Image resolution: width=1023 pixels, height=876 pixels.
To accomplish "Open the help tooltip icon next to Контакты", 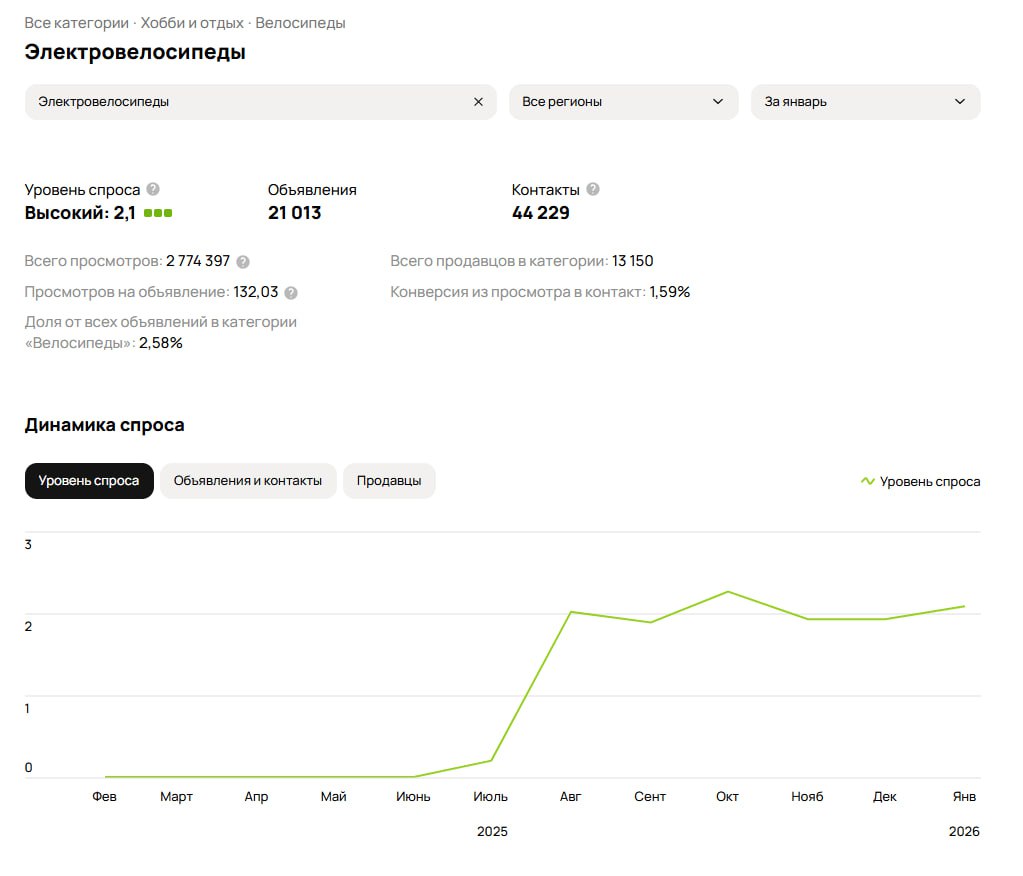I will click(x=593, y=189).
